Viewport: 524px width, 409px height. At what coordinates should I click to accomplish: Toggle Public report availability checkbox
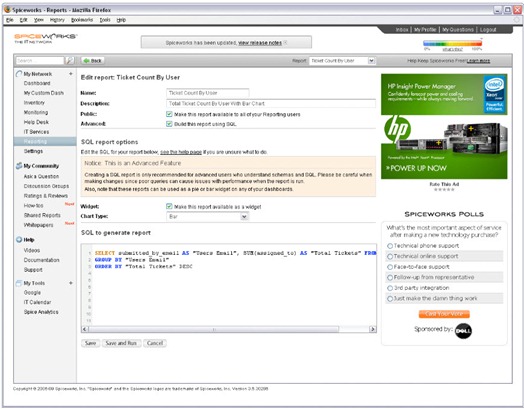(169, 114)
